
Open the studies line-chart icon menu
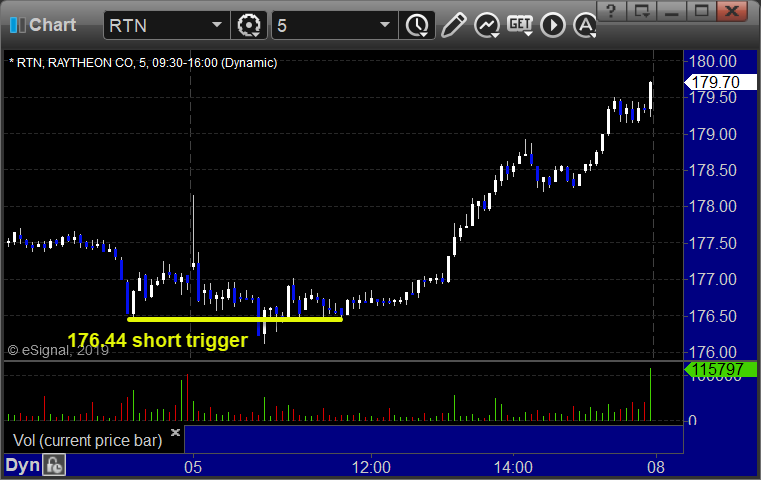point(487,25)
